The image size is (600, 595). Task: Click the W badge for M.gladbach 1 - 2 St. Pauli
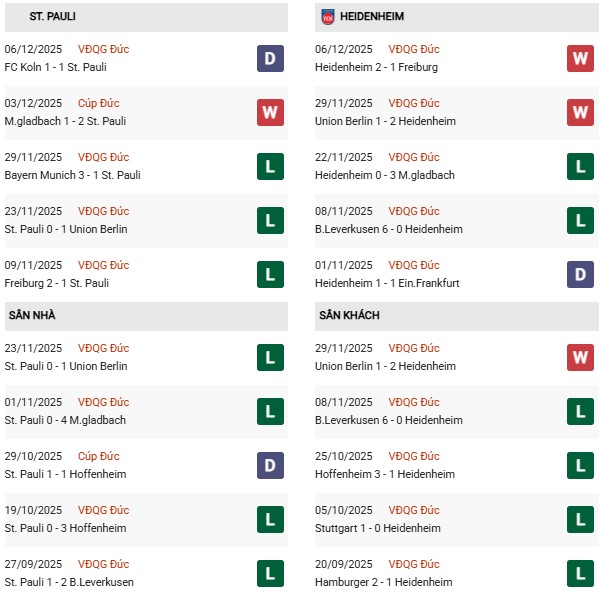point(270,112)
